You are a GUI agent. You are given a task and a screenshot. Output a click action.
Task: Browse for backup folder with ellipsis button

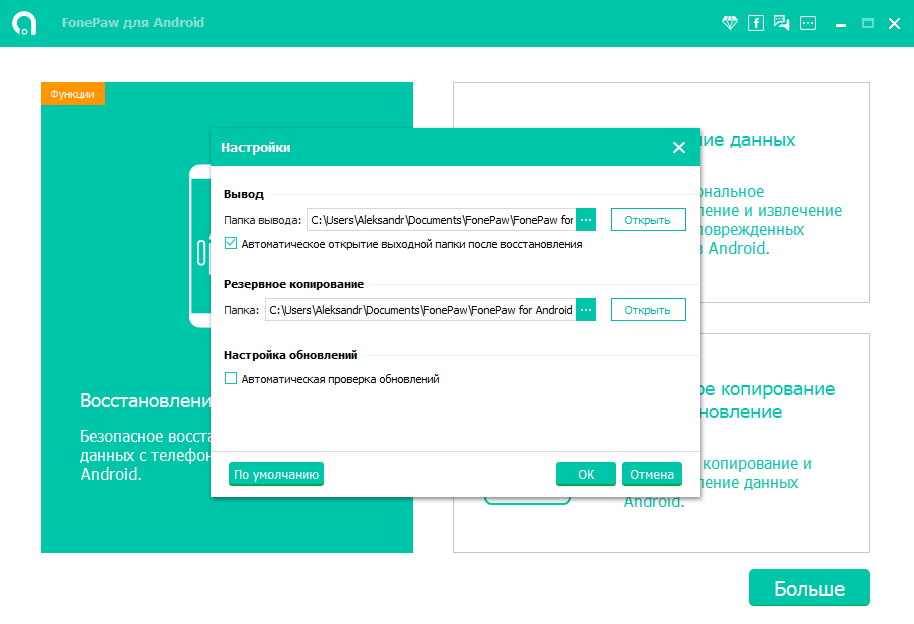(586, 310)
